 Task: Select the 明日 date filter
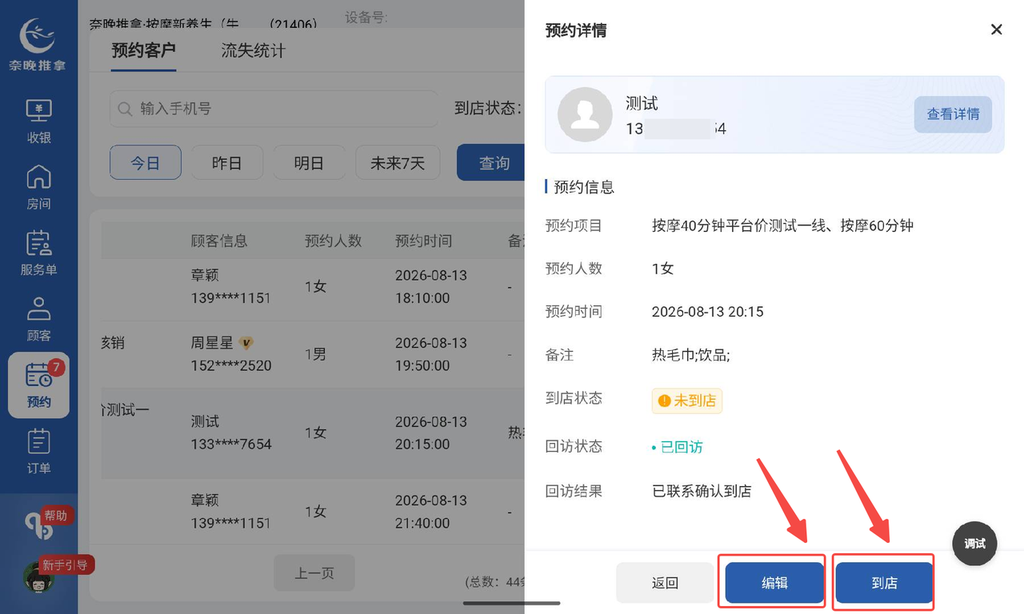point(309,163)
